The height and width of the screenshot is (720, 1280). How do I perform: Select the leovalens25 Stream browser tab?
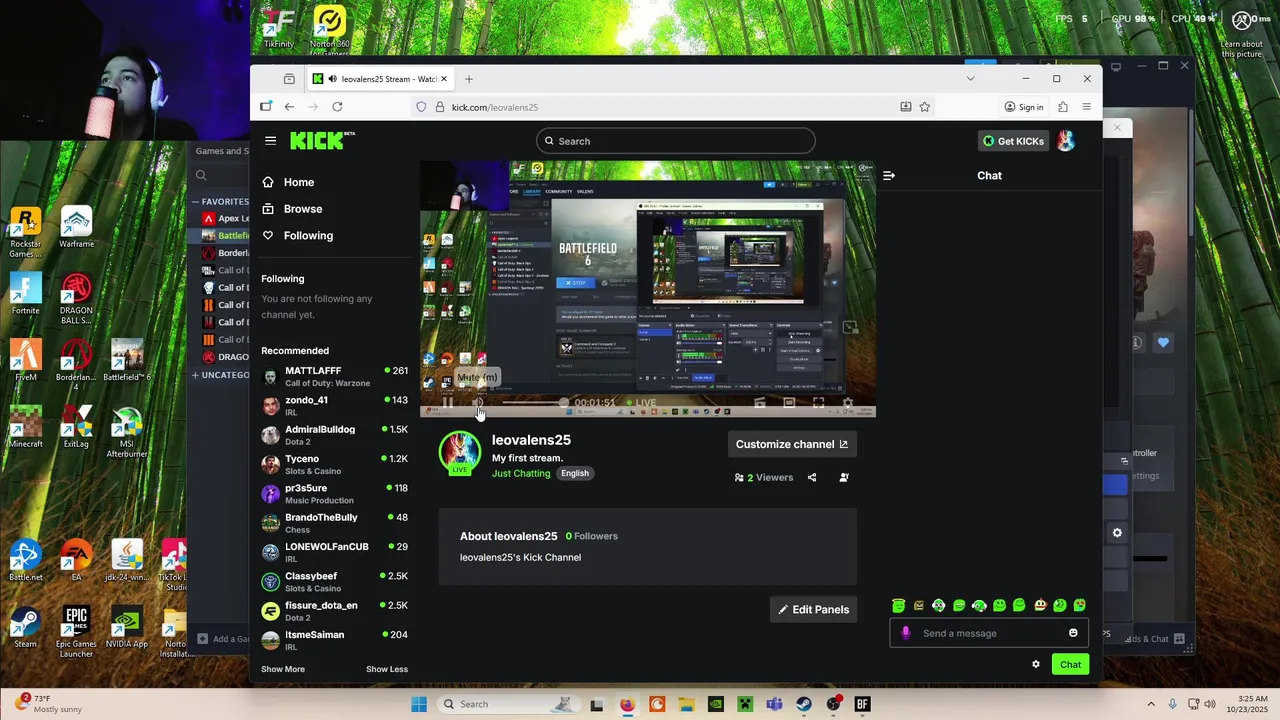[380, 79]
